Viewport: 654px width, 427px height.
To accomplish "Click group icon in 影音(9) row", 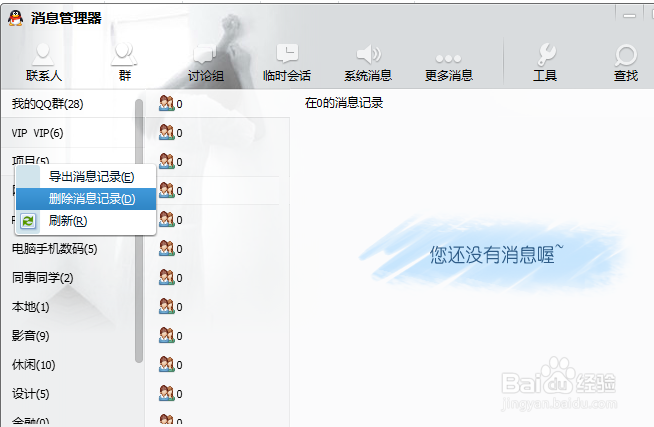I will [166, 335].
